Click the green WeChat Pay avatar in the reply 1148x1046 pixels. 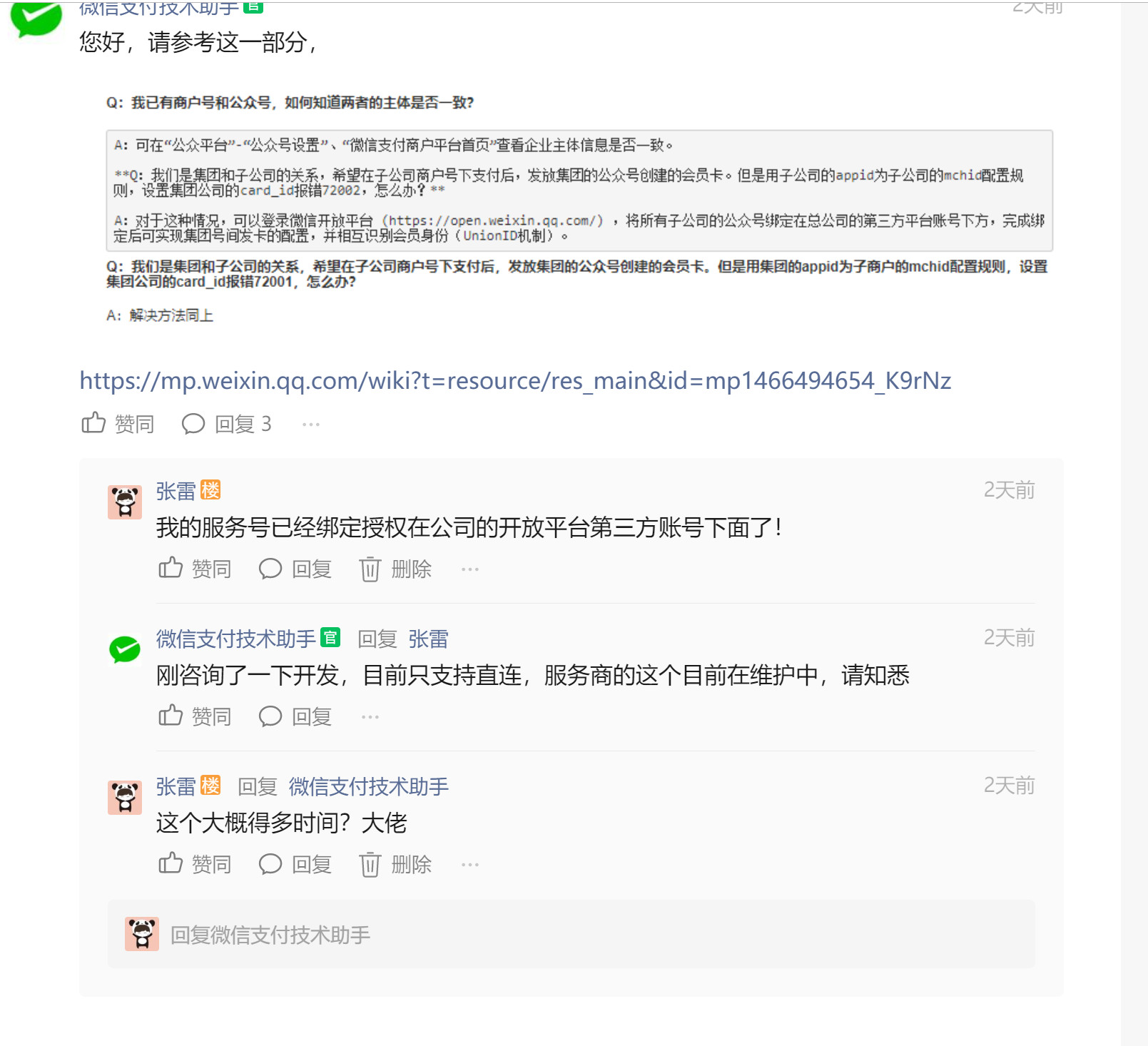click(125, 650)
